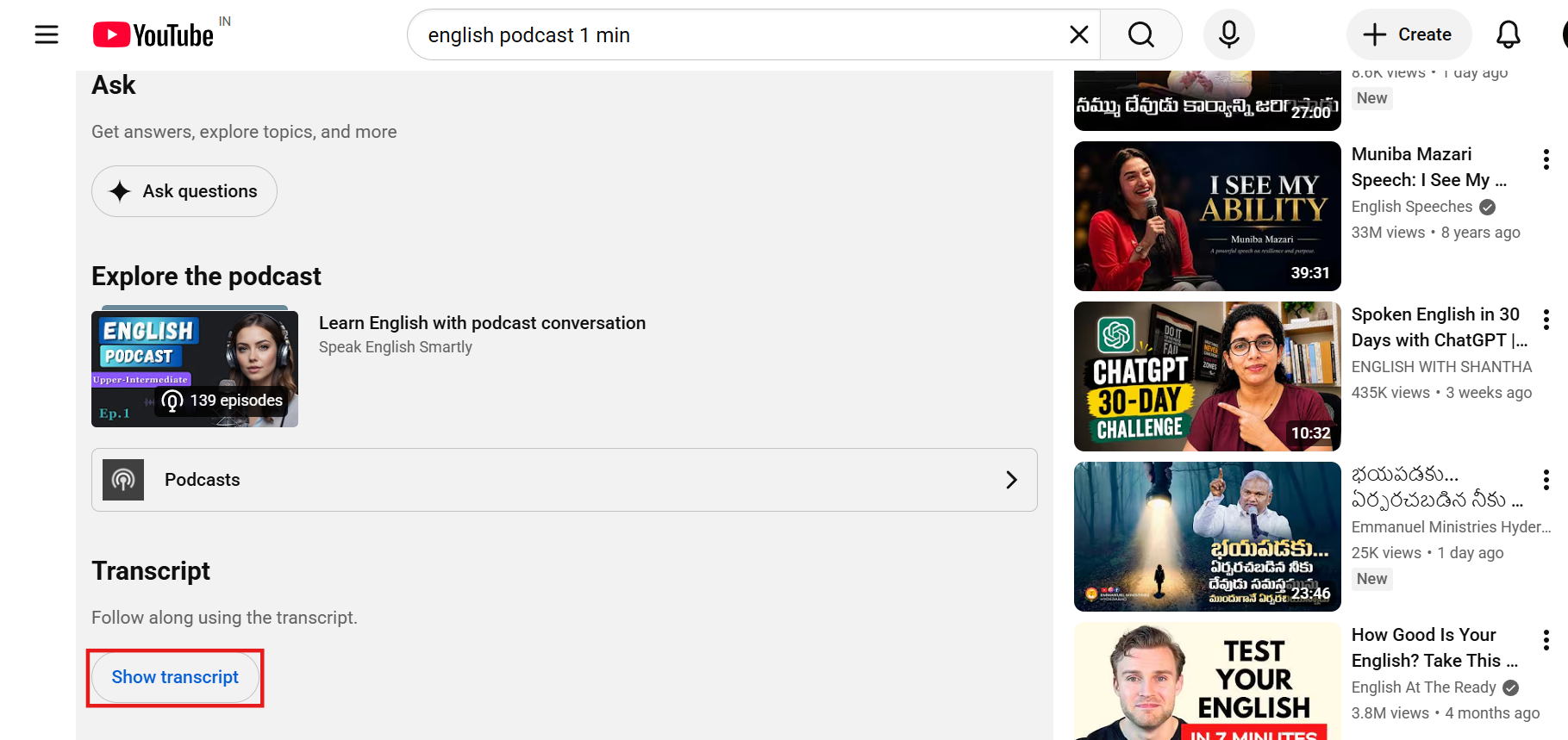This screenshot has width=1568, height=740.
Task: Open the hamburger guide menu
Action: [47, 34]
